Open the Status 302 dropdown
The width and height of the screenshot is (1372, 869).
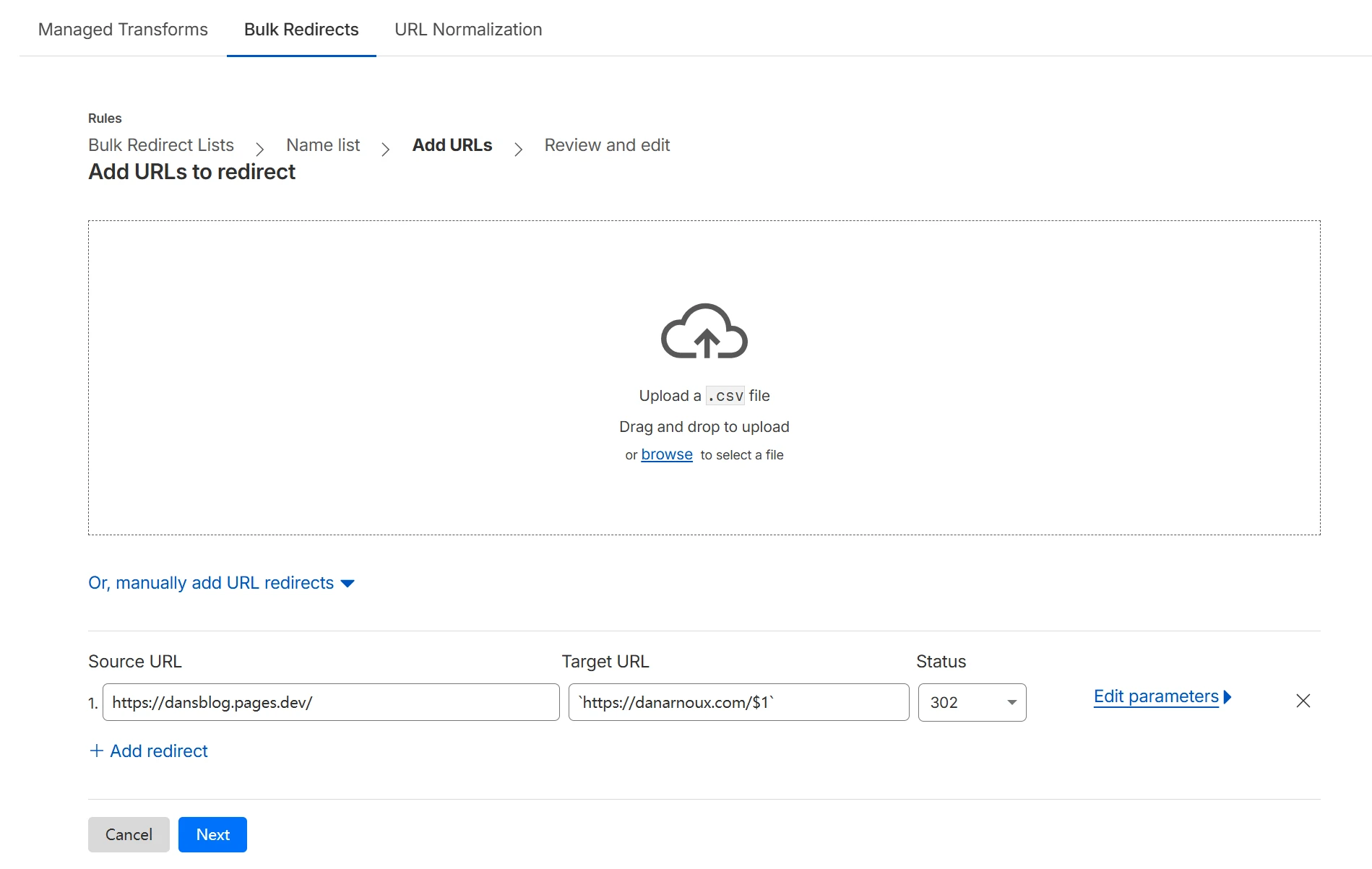click(971, 702)
